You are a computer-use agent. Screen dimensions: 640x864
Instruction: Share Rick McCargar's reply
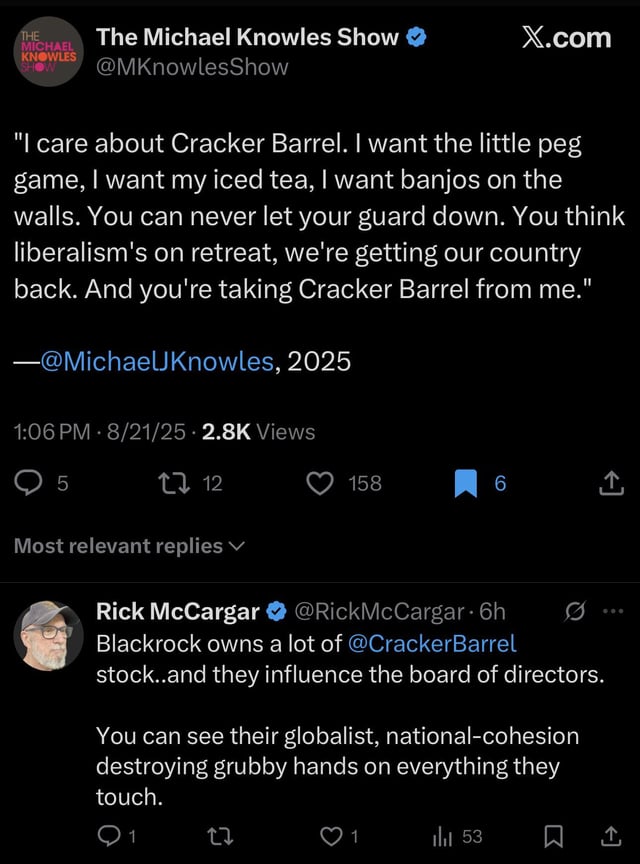609,835
